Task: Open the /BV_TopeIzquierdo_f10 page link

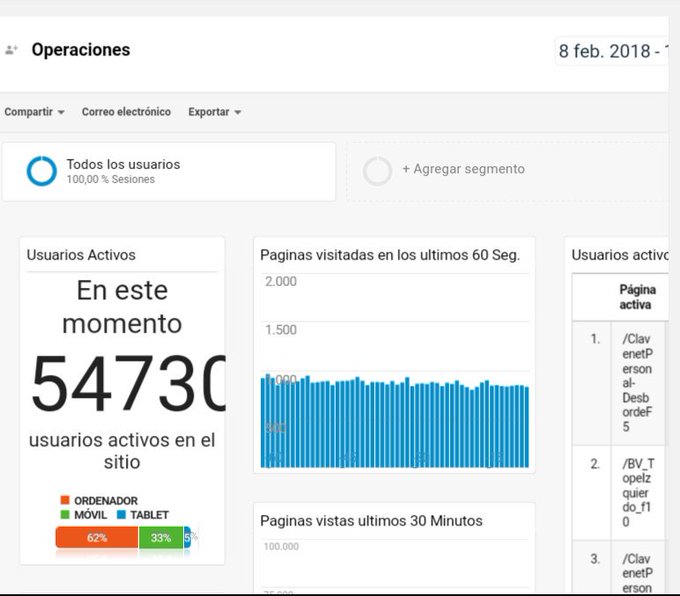Action: click(638, 493)
